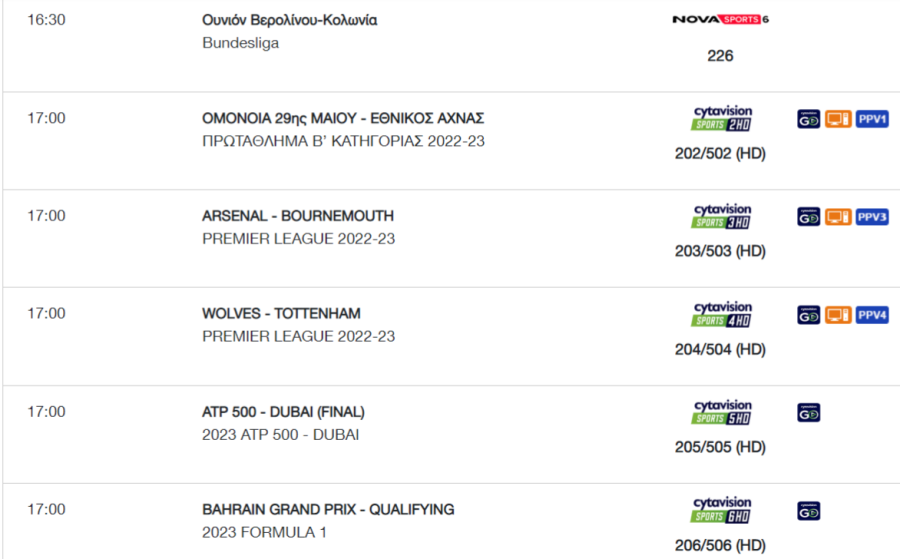This screenshot has height=559, width=900.
Task: Click the GO icon for Bahrain Grand Prix
Action: coord(809,511)
